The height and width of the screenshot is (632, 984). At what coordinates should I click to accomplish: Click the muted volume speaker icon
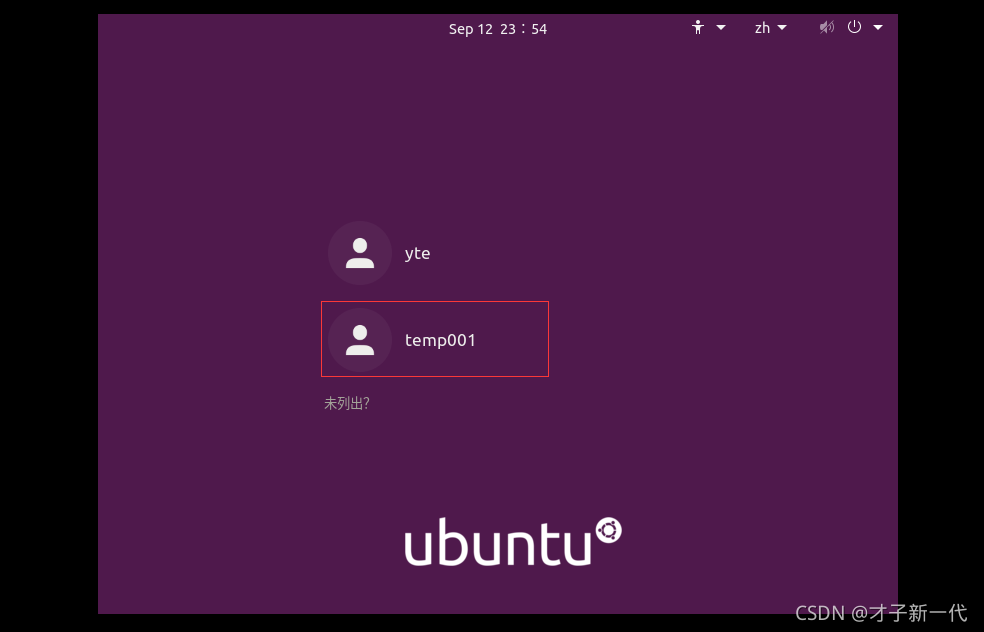(x=826, y=27)
